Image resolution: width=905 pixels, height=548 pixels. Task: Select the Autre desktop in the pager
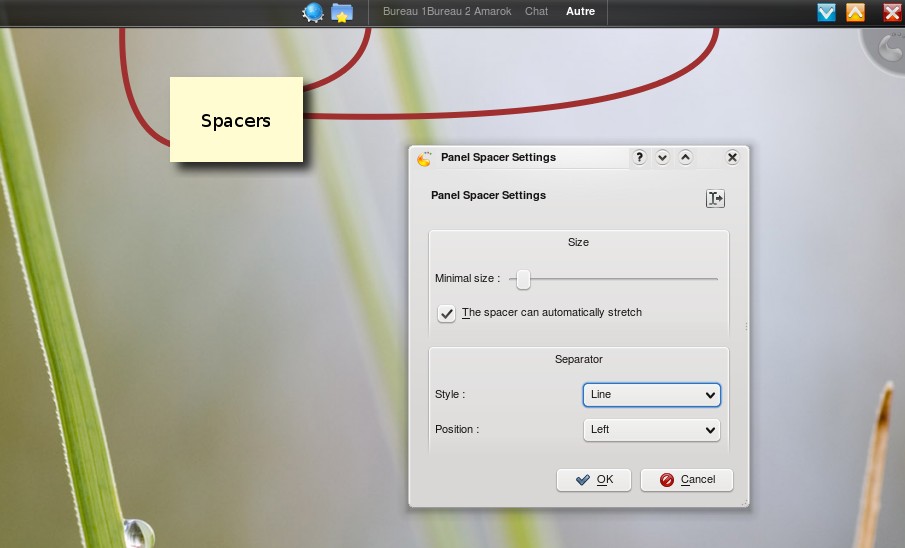(581, 12)
